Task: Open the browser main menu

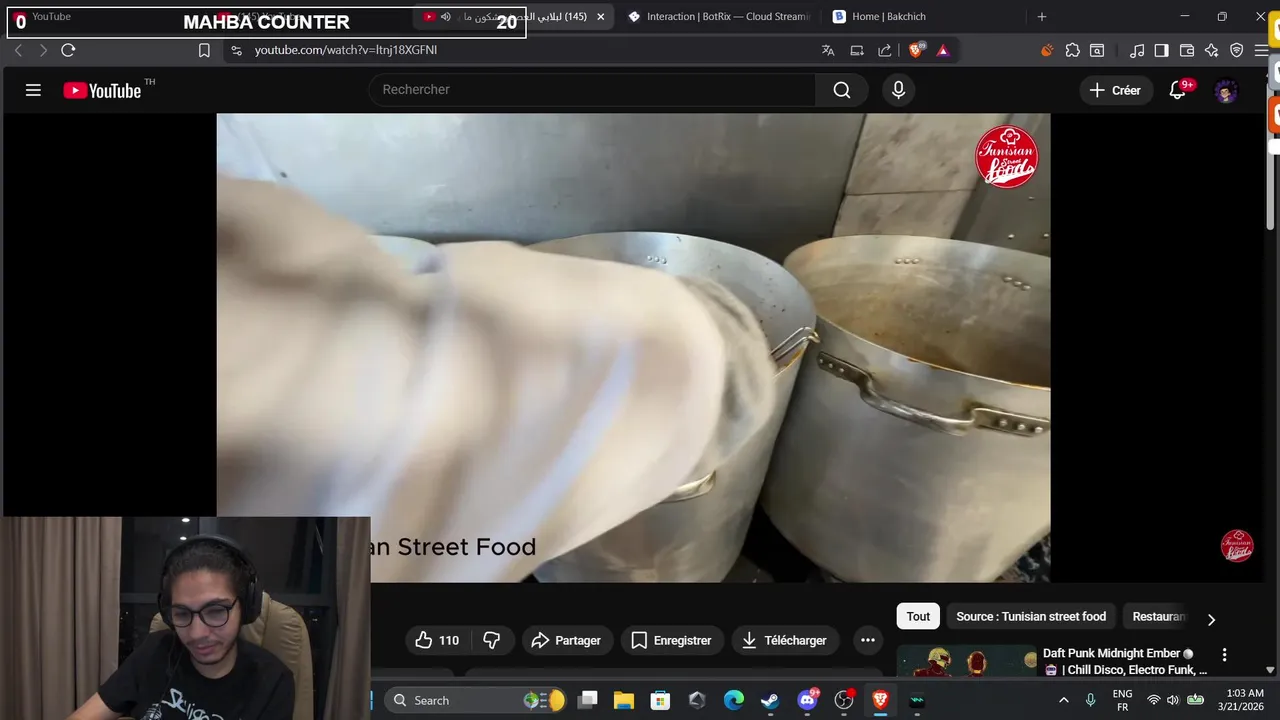Action: 1261,50
